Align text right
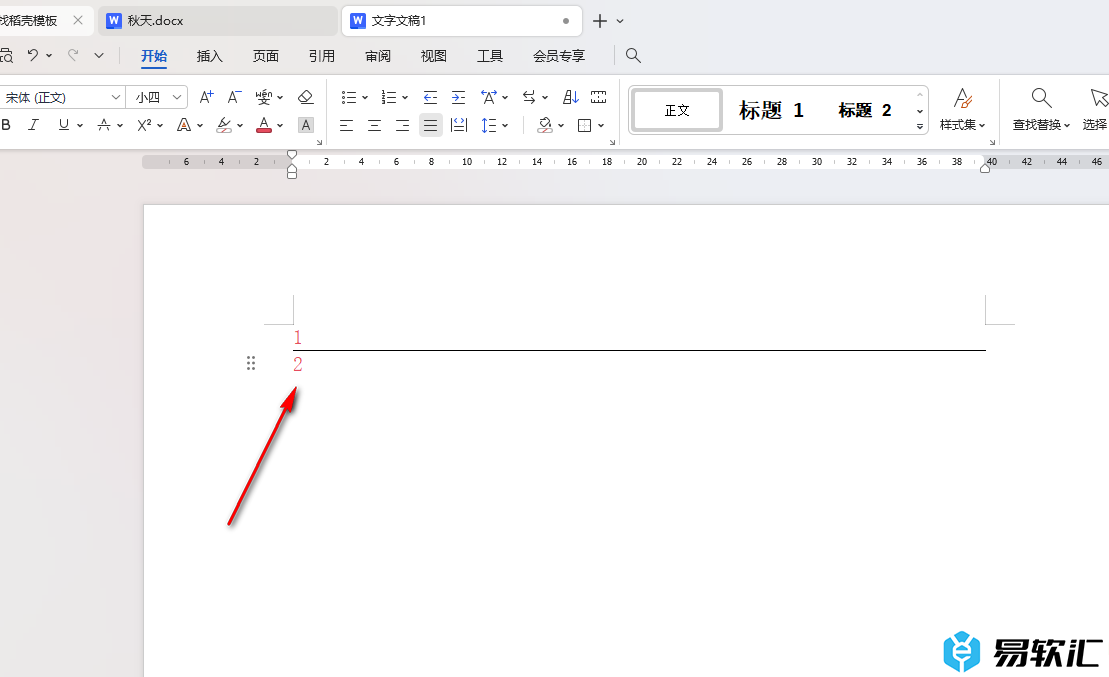This screenshot has height=677, width=1109. (402, 125)
